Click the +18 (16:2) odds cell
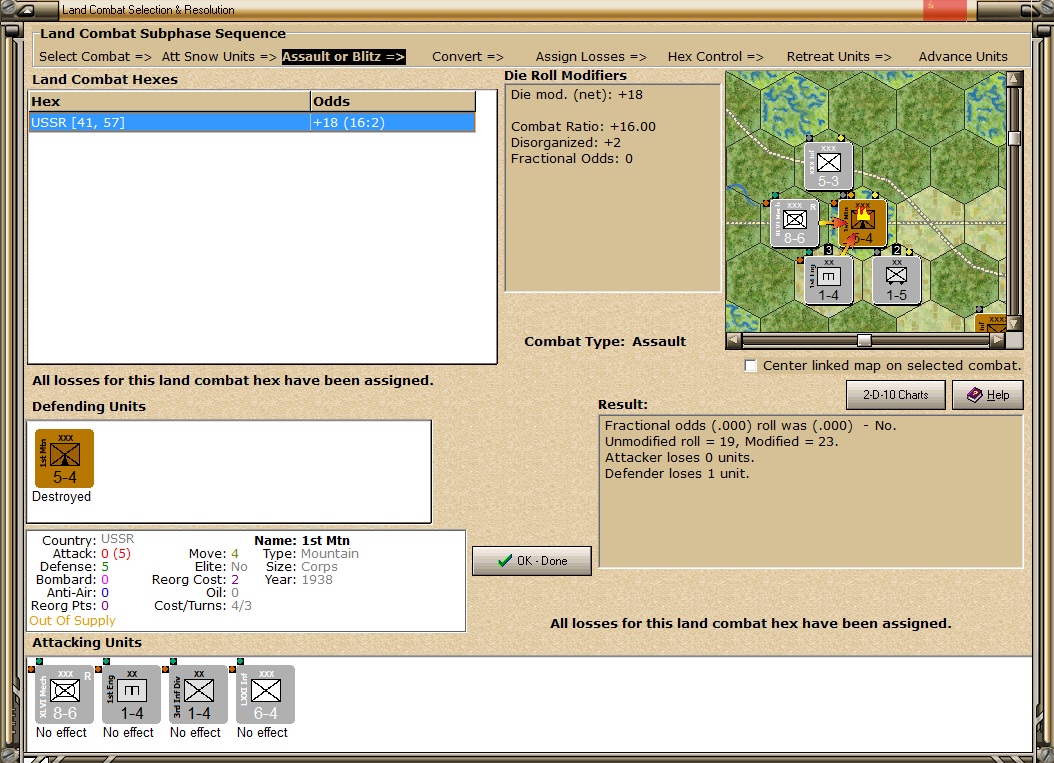The height and width of the screenshot is (763, 1054). 393,122
